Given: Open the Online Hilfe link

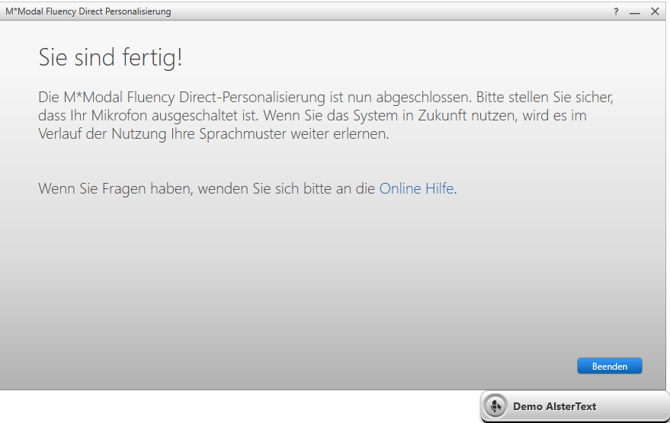Looking at the screenshot, I should tap(417, 188).
